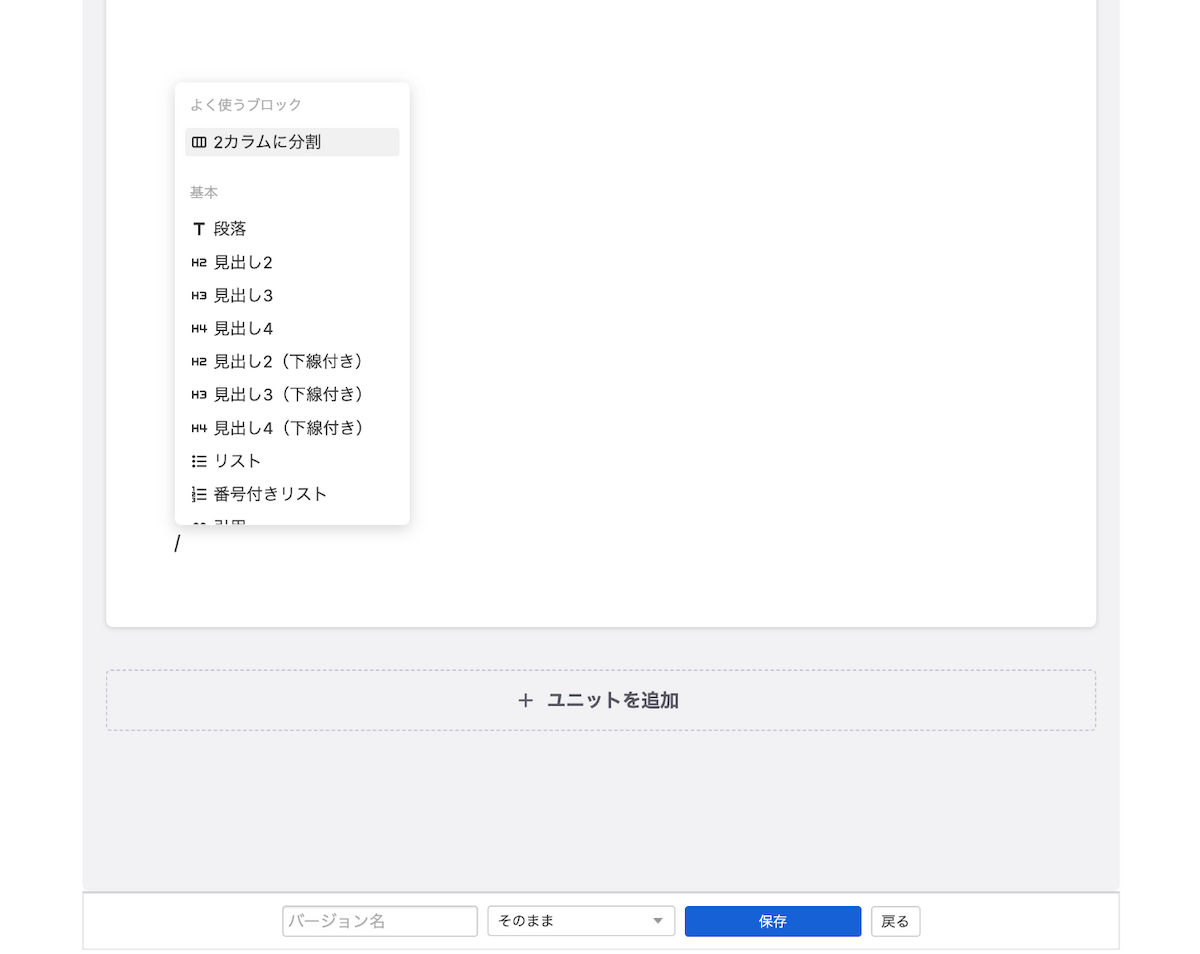Click the plus icon in ユニットを追加
Screen dimensions: 1200x954
tap(526, 700)
